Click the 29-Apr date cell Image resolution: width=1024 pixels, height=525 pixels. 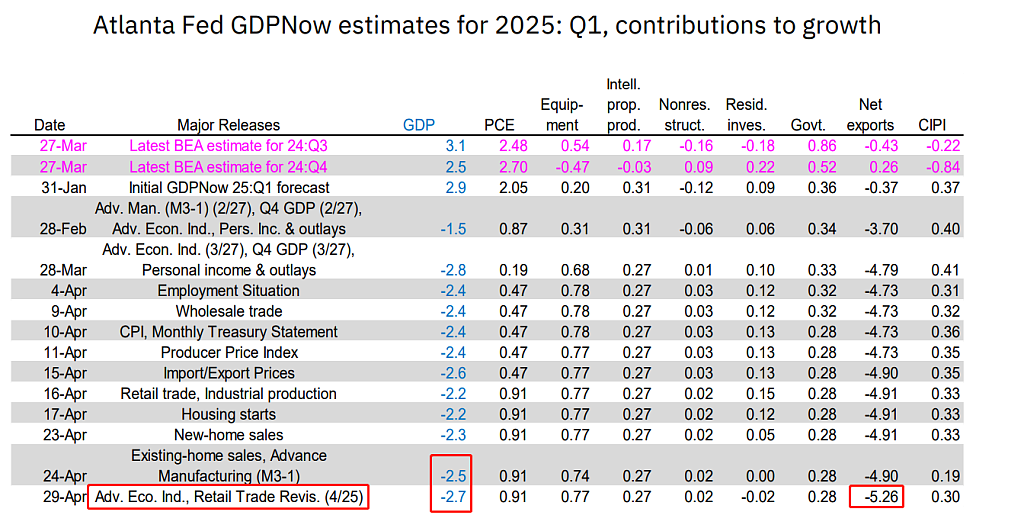tap(65, 497)
